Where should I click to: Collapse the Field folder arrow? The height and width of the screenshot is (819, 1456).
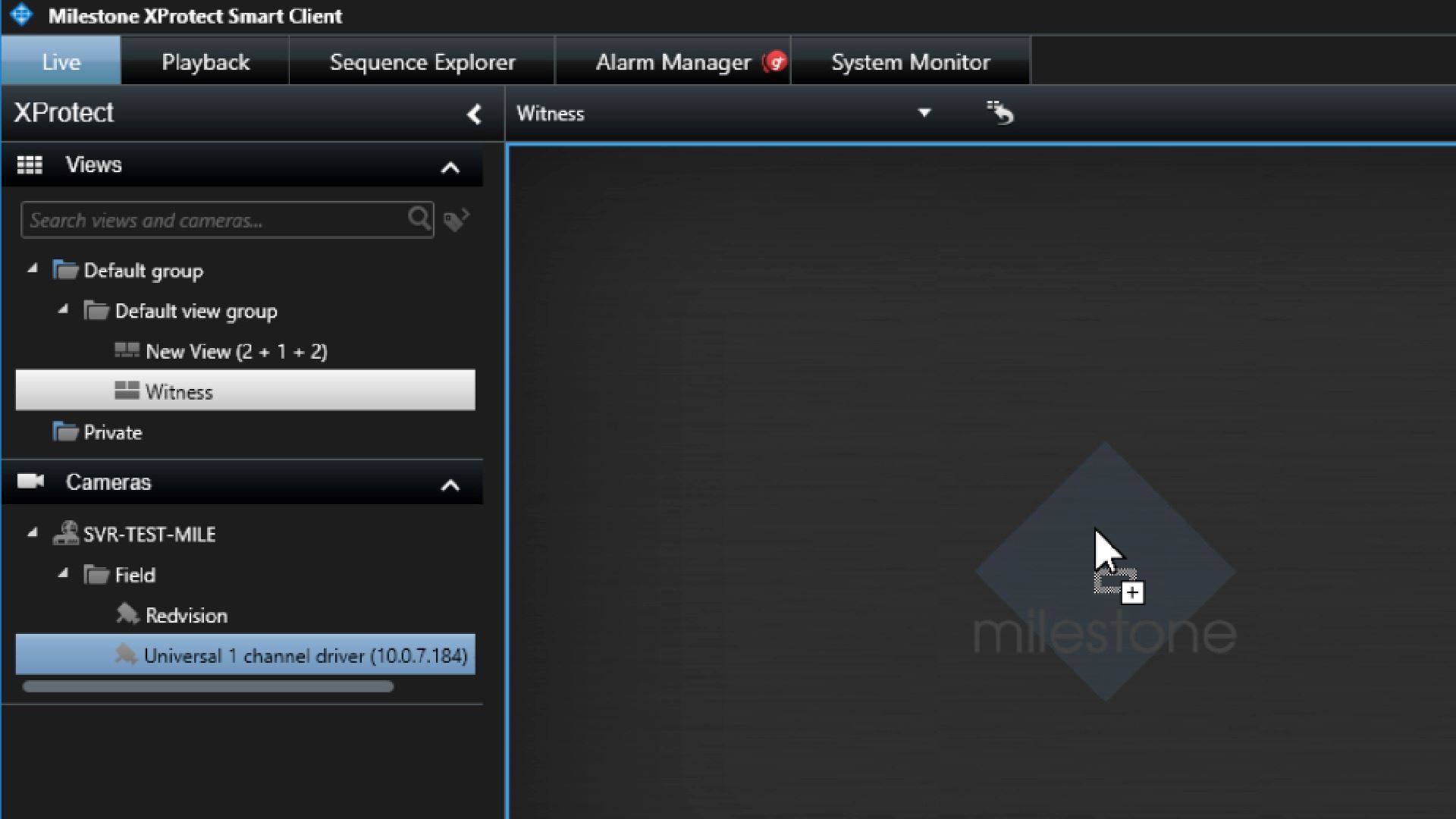pyautogui.click(x=63, y=573)
